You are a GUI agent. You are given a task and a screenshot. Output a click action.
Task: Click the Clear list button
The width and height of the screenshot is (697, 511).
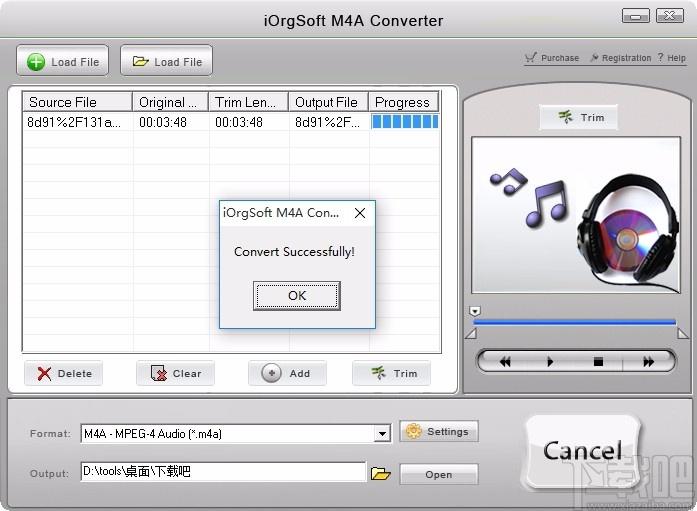176,373
